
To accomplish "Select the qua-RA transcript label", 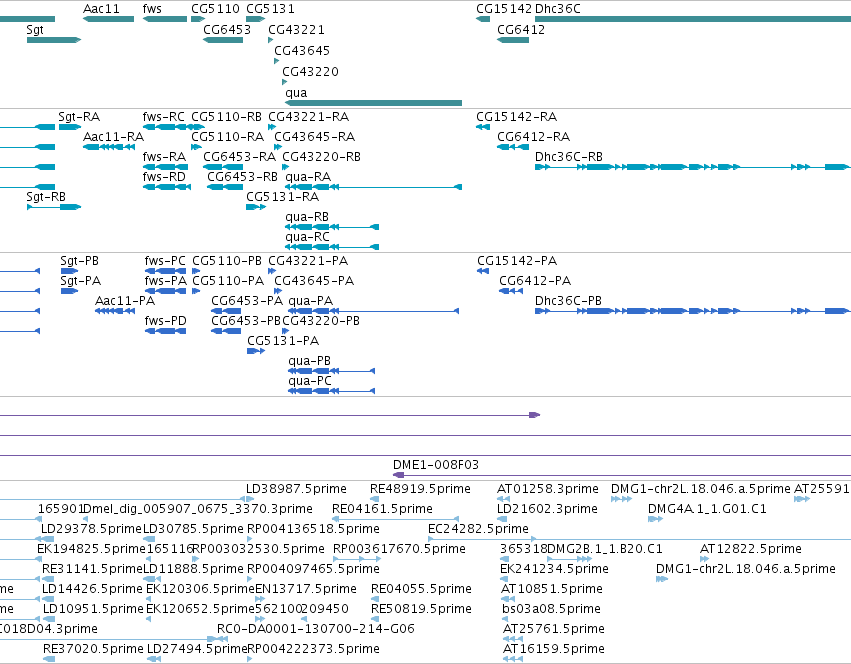I will [x=308, y=177].
